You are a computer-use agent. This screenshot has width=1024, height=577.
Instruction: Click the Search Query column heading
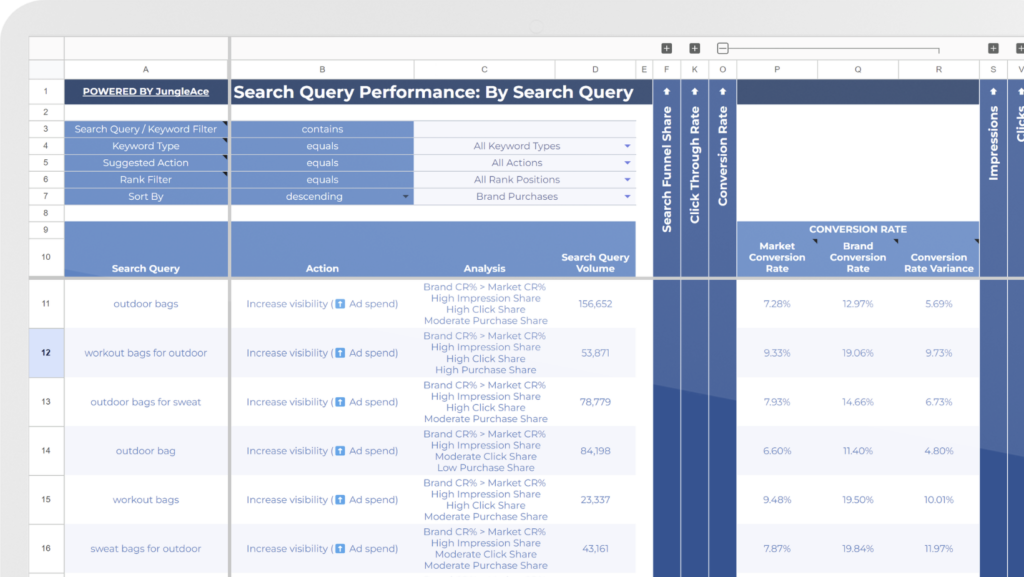click(146, 268)
